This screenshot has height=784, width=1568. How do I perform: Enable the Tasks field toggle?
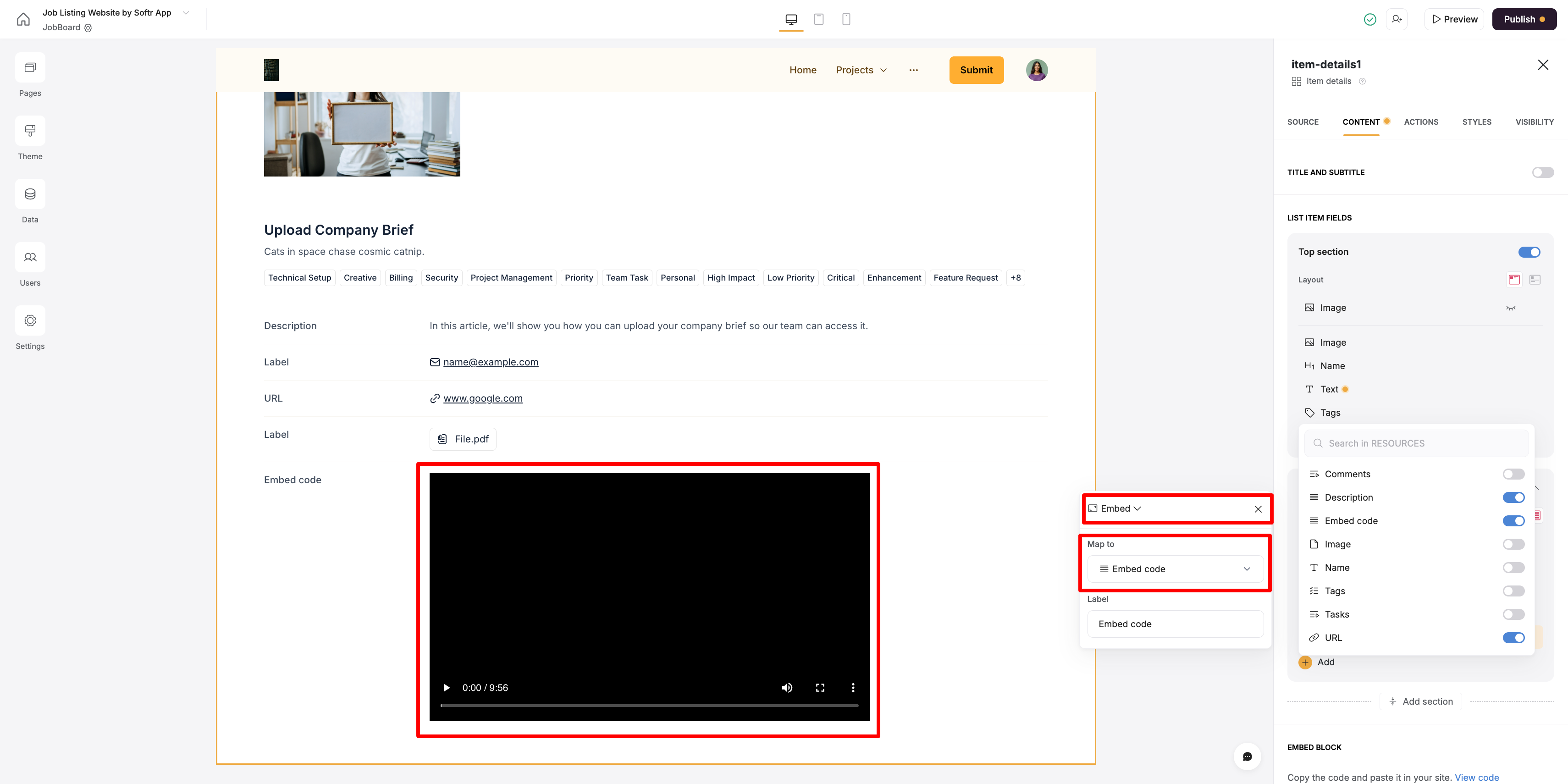[x=1513, y=614]
